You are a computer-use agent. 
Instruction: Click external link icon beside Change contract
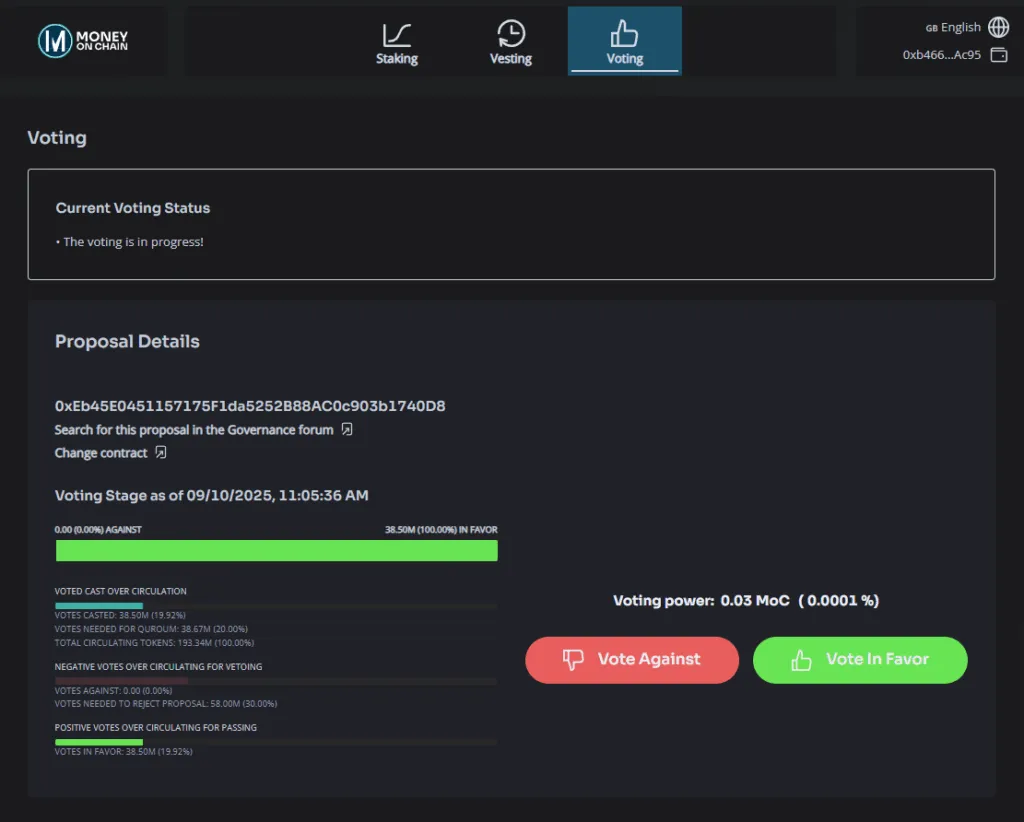pyautogui.click(x=161, y=452)
